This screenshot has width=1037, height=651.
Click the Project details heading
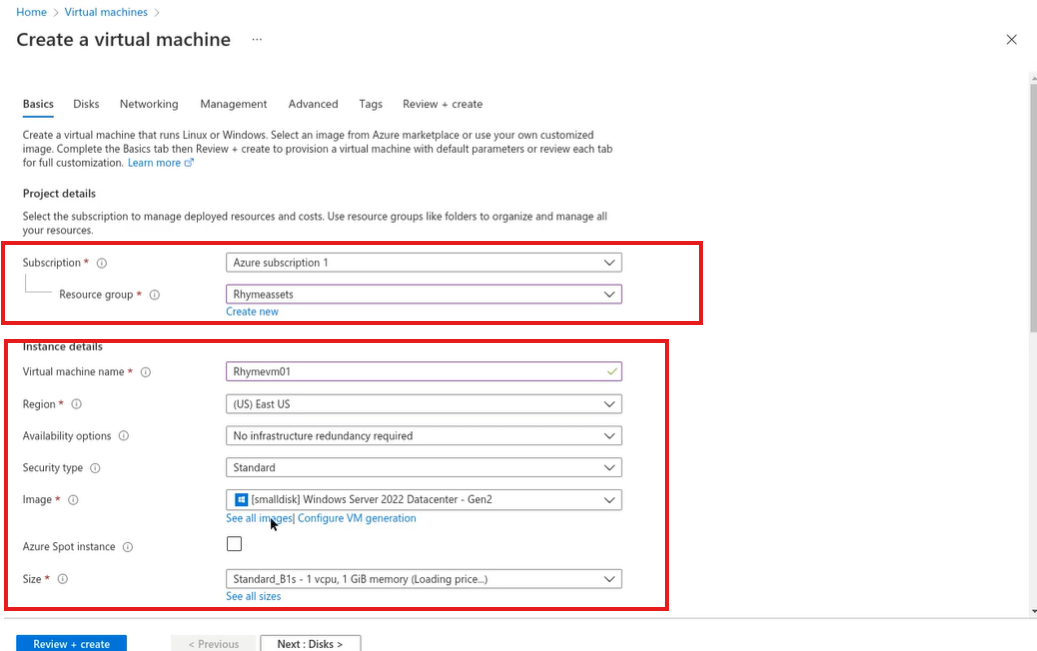click(59, 194)
